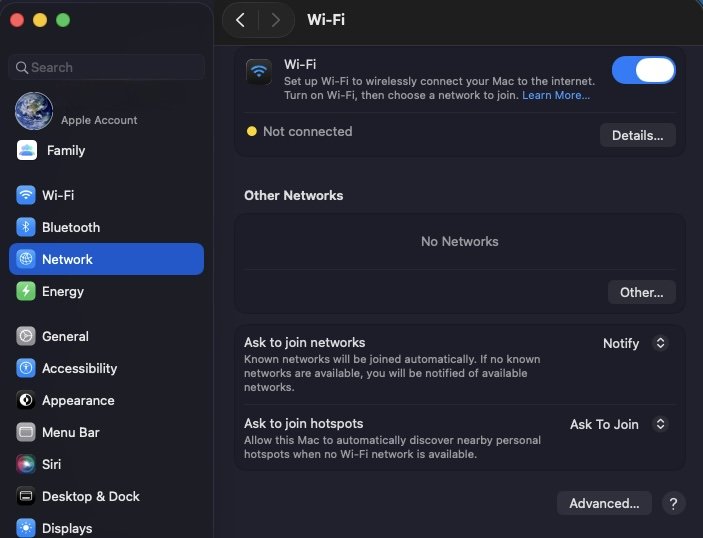Image resolution: width=703 pixels, height=538 pixels.
Task: Open Menu Bar settings in sidebar
Action: pyautogui.click(x=106, y=432)
